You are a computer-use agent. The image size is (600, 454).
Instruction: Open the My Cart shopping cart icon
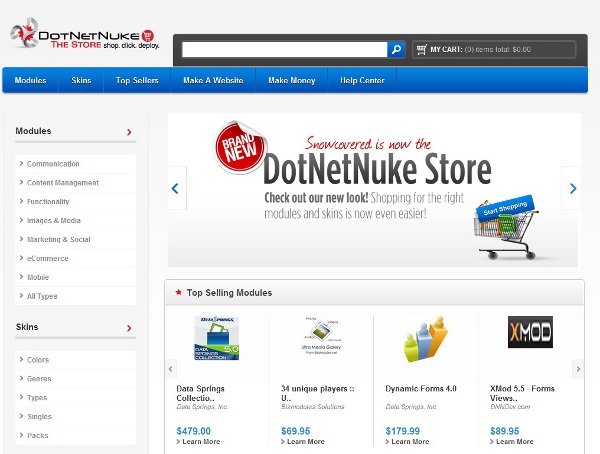click(x=421, y=50)
